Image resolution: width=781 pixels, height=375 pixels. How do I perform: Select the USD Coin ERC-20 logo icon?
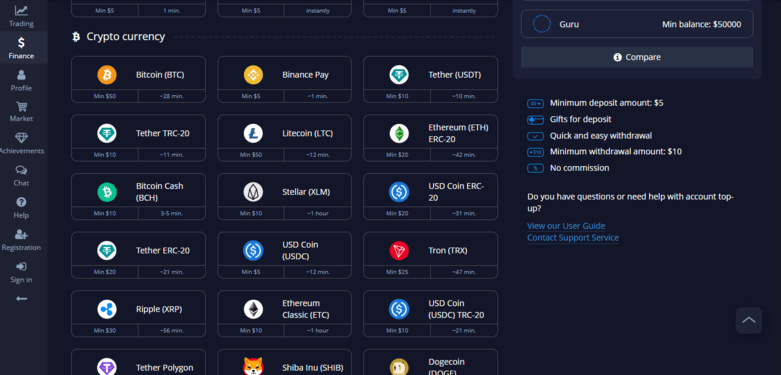[399, 192]
